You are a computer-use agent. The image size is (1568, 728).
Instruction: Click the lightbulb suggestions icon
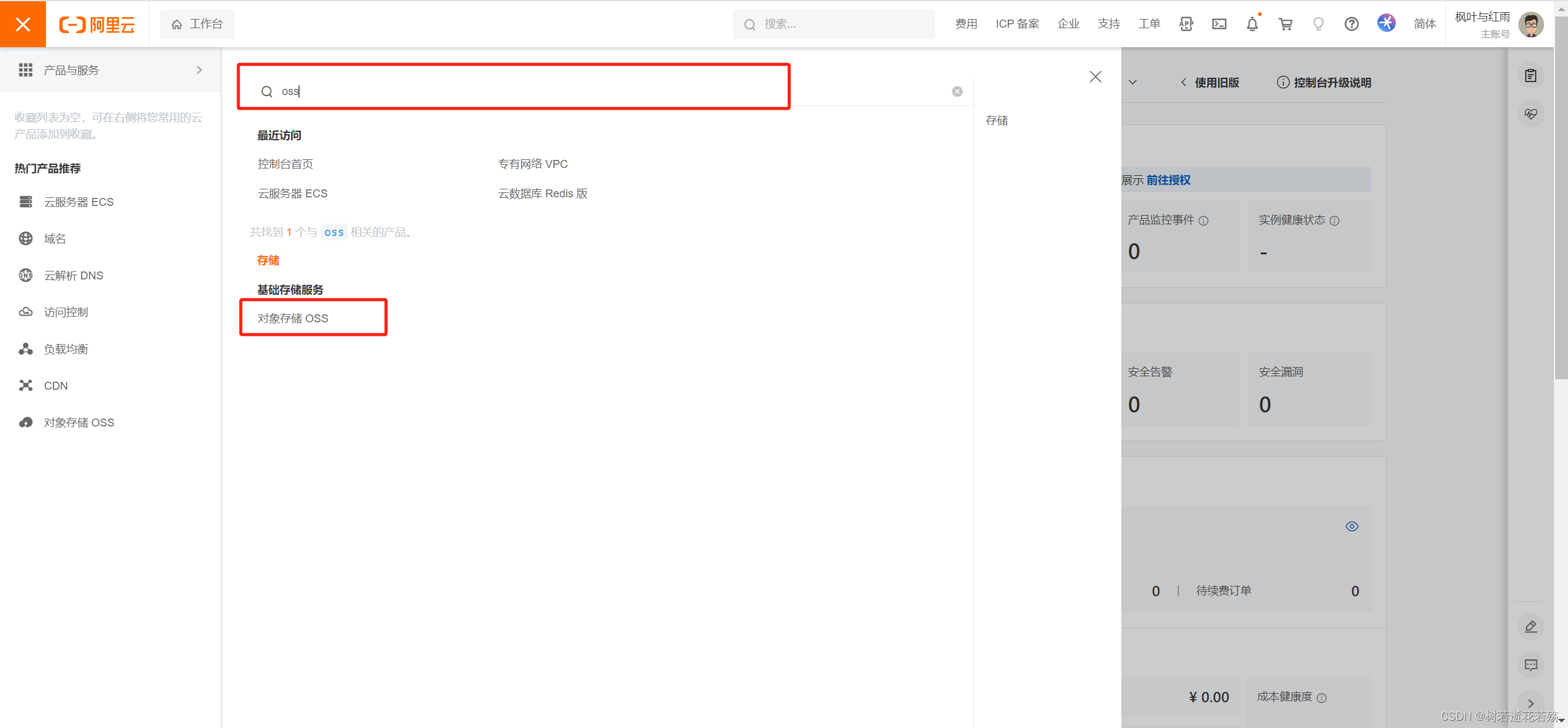click(x=1318, y=24)
